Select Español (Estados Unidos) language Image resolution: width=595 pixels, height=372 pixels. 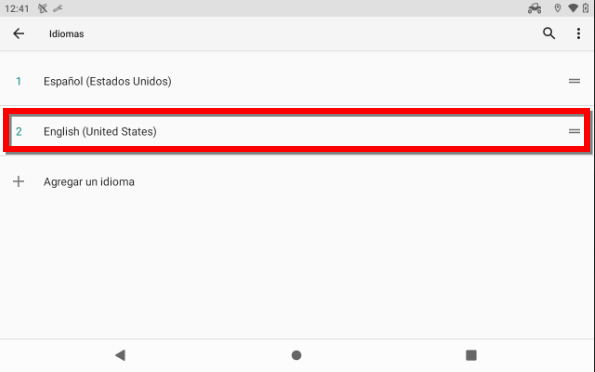(x=107, y=81)
